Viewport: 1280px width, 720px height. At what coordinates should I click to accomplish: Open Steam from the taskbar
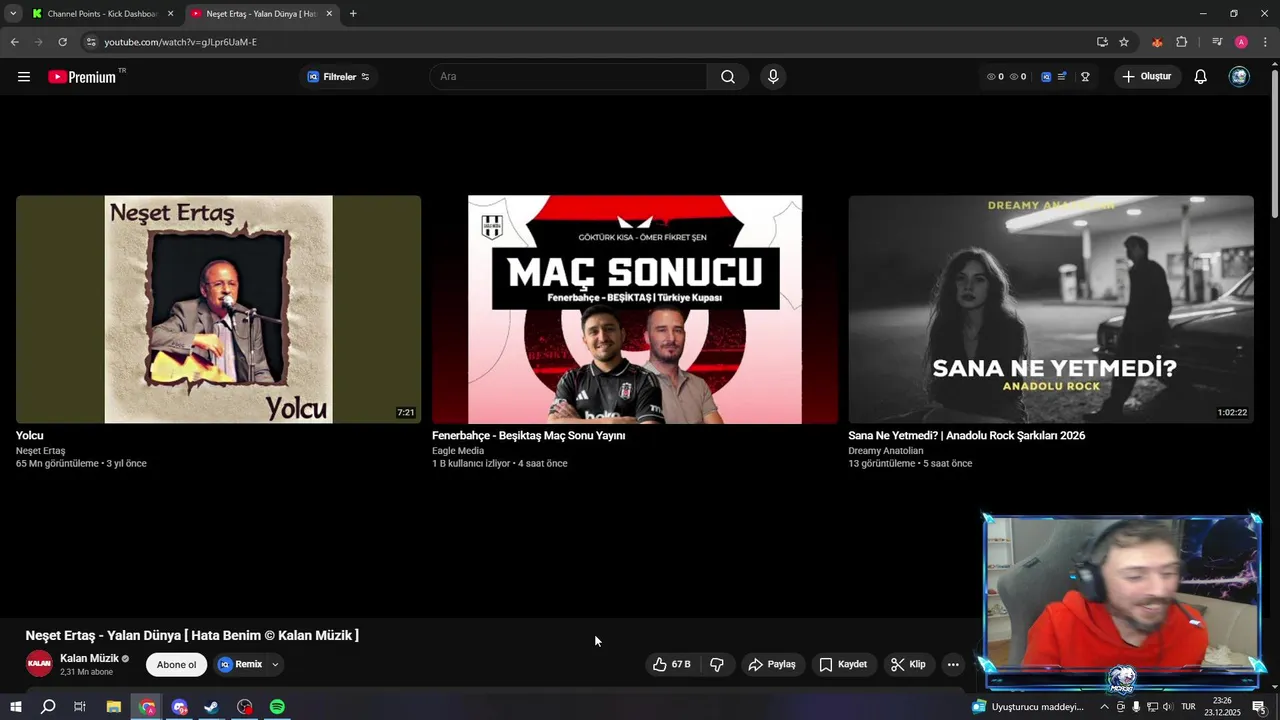(212, 707)
